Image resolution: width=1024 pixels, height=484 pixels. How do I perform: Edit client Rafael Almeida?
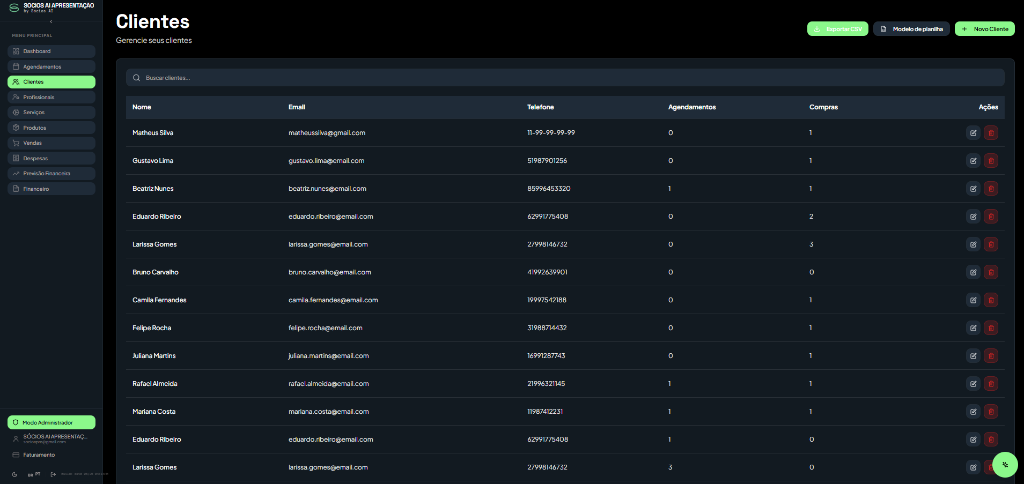point(973,384)
